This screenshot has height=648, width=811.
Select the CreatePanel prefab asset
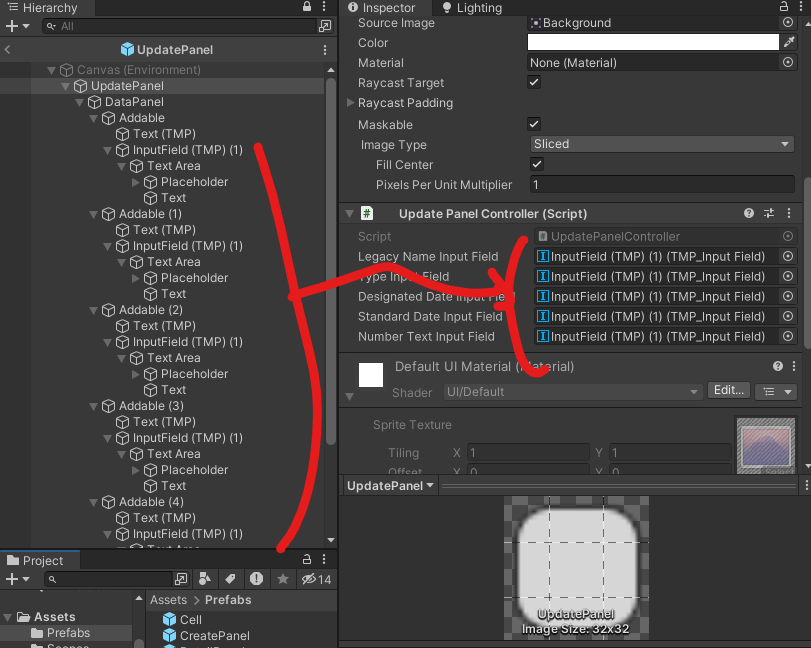214,636
